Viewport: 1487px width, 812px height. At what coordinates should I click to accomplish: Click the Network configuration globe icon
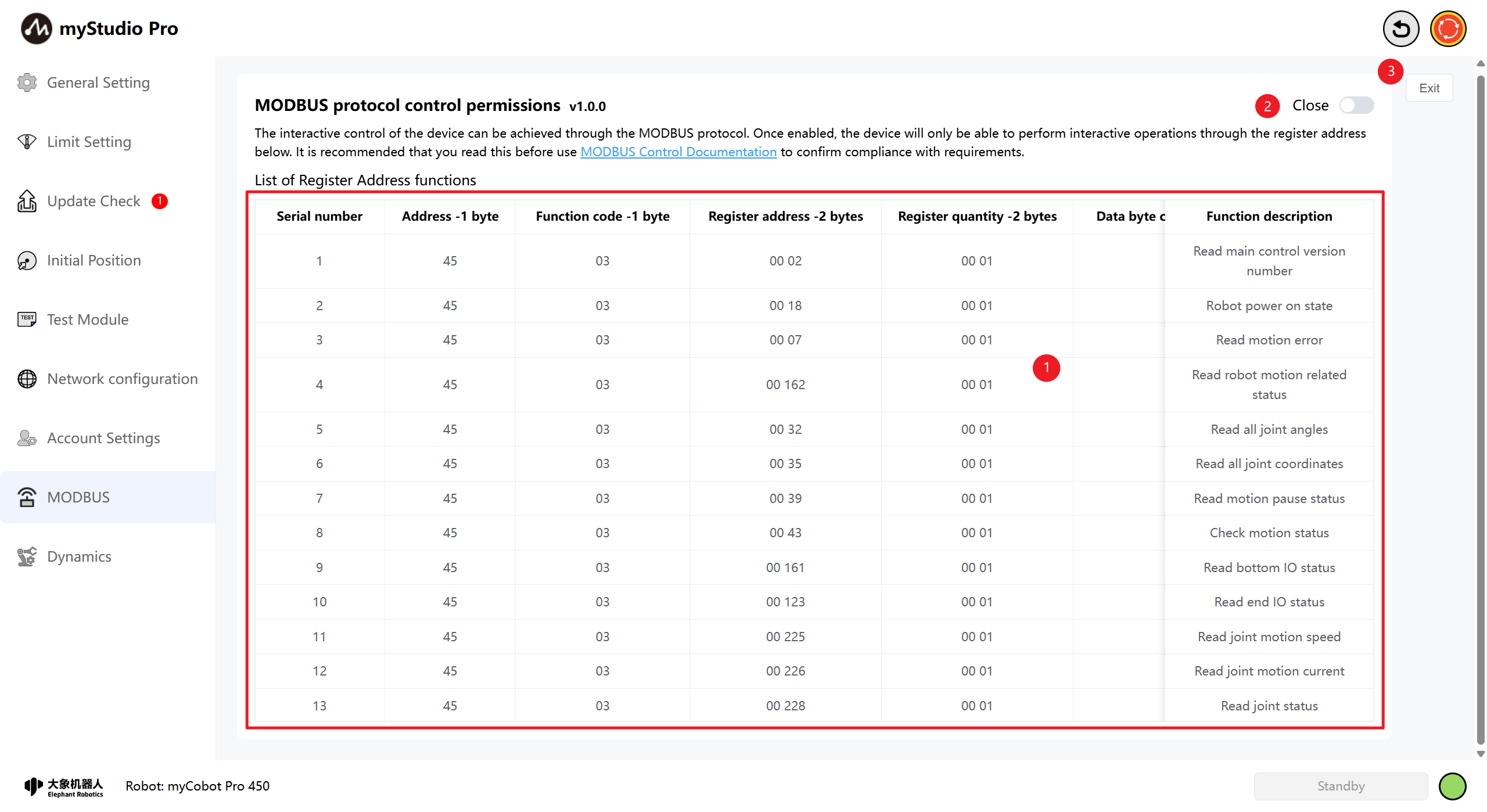click(27, 379)
